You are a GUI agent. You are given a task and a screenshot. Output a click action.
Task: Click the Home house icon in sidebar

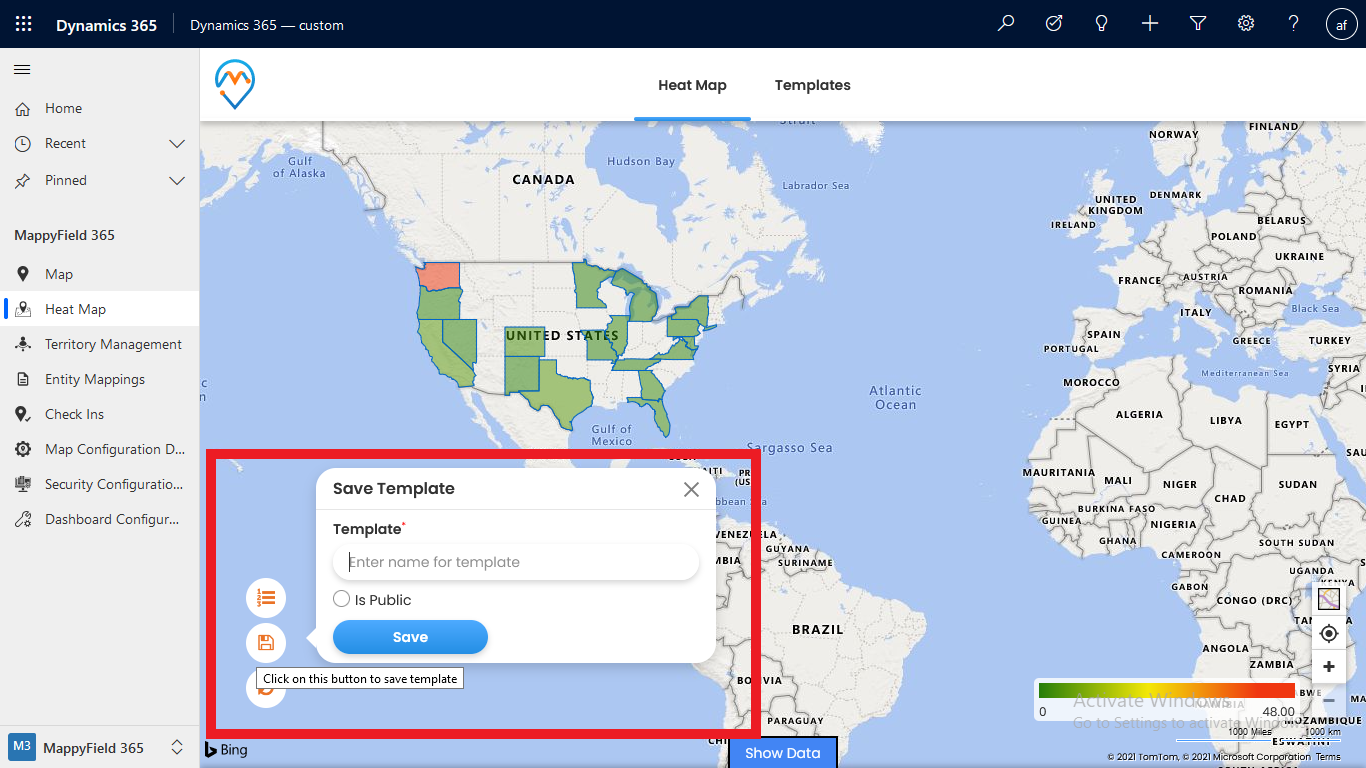[23, 108]
